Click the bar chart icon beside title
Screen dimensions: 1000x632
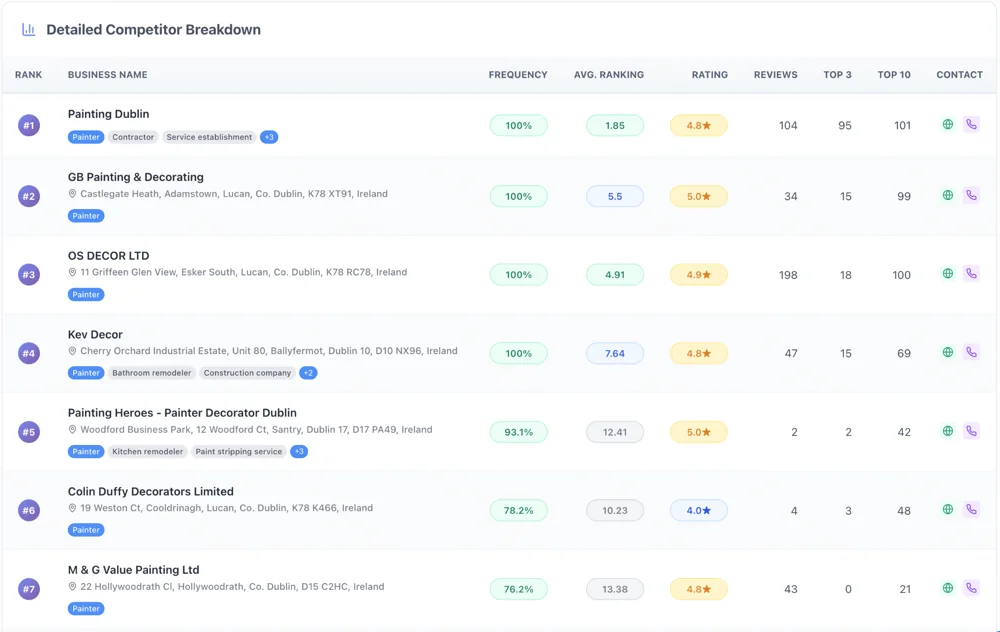click(x=29, y=30)
